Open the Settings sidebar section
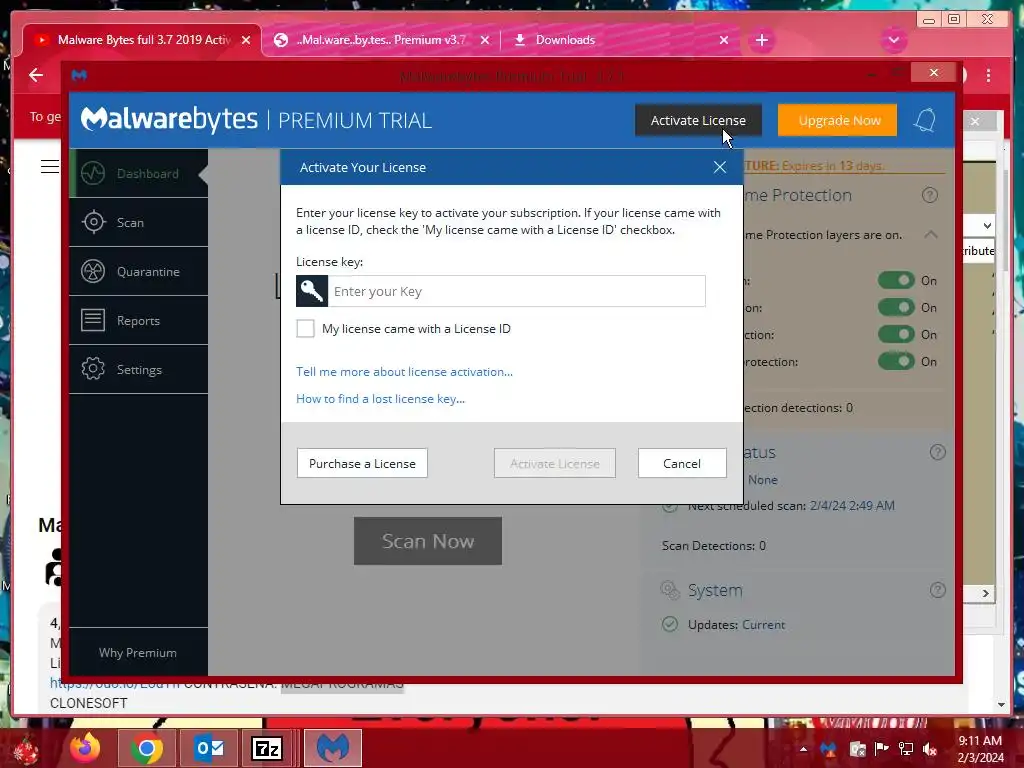The height and width of the screenshot is (768, 1024). [x=138, y=370]
